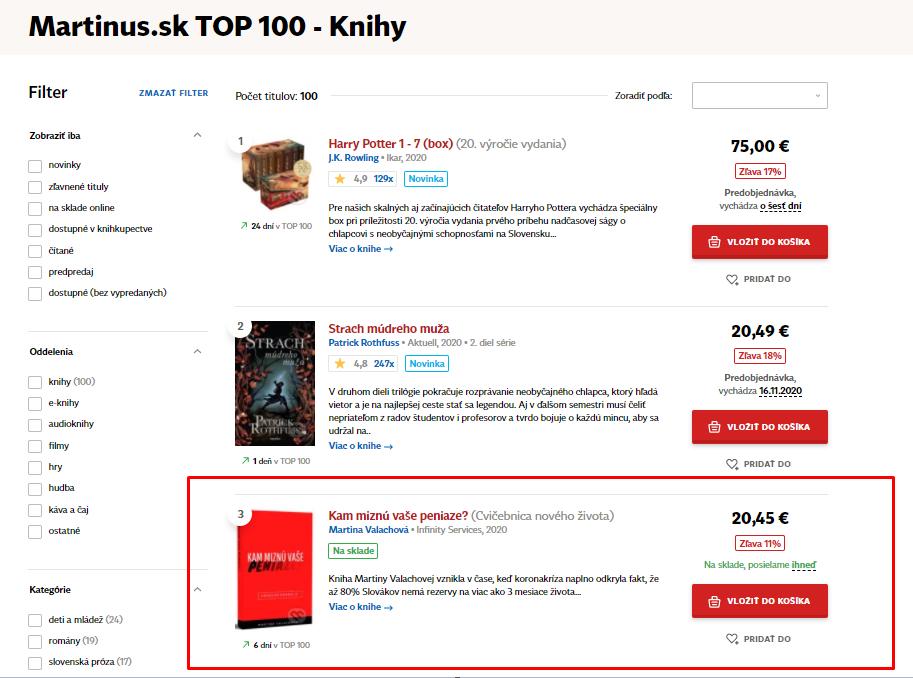This screenshot has width=913, height=678.
Task: Select the deti a mládež category checkbox
Action: (36, 620)
